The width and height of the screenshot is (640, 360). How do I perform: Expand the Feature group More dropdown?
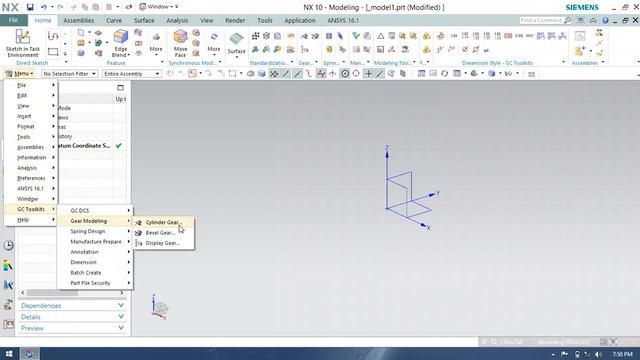[x=156, y=43]
